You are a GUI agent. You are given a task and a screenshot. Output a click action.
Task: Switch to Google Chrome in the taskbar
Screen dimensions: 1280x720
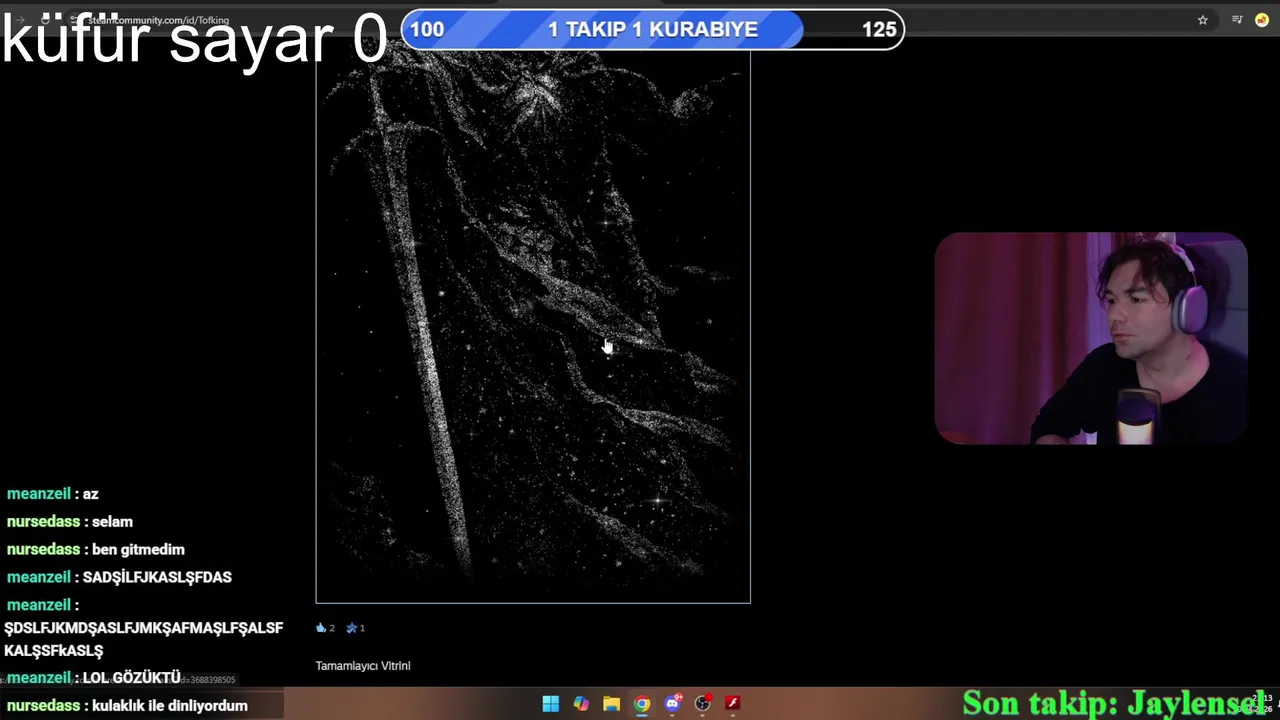tap(642, 704)
